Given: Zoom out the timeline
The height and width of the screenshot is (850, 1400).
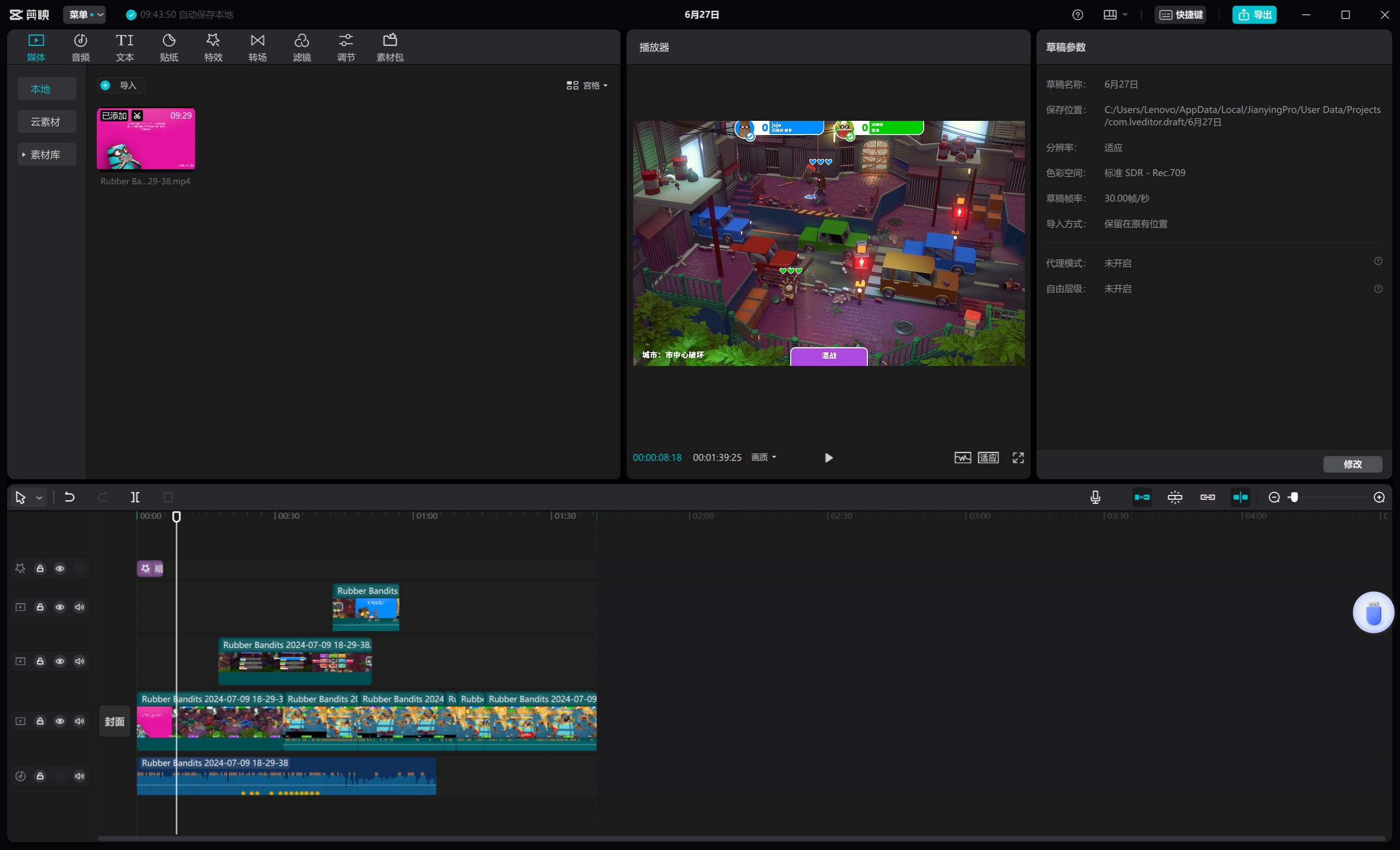Looking at the screenshot, I should [1274, 497].
